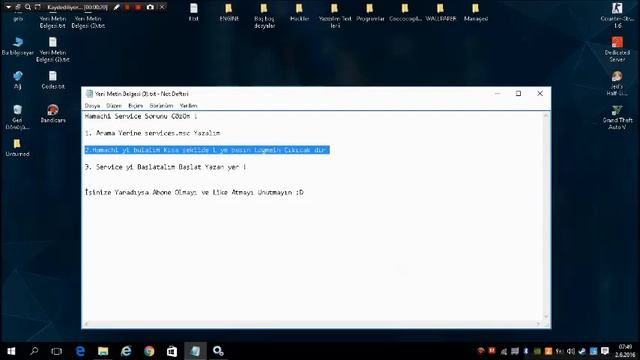The height and width of the screenshot is (360, 640).
Task: Click Notepad horizontal scrollbar right arrow
Action: pyautogui.click(x=539, y=324)
